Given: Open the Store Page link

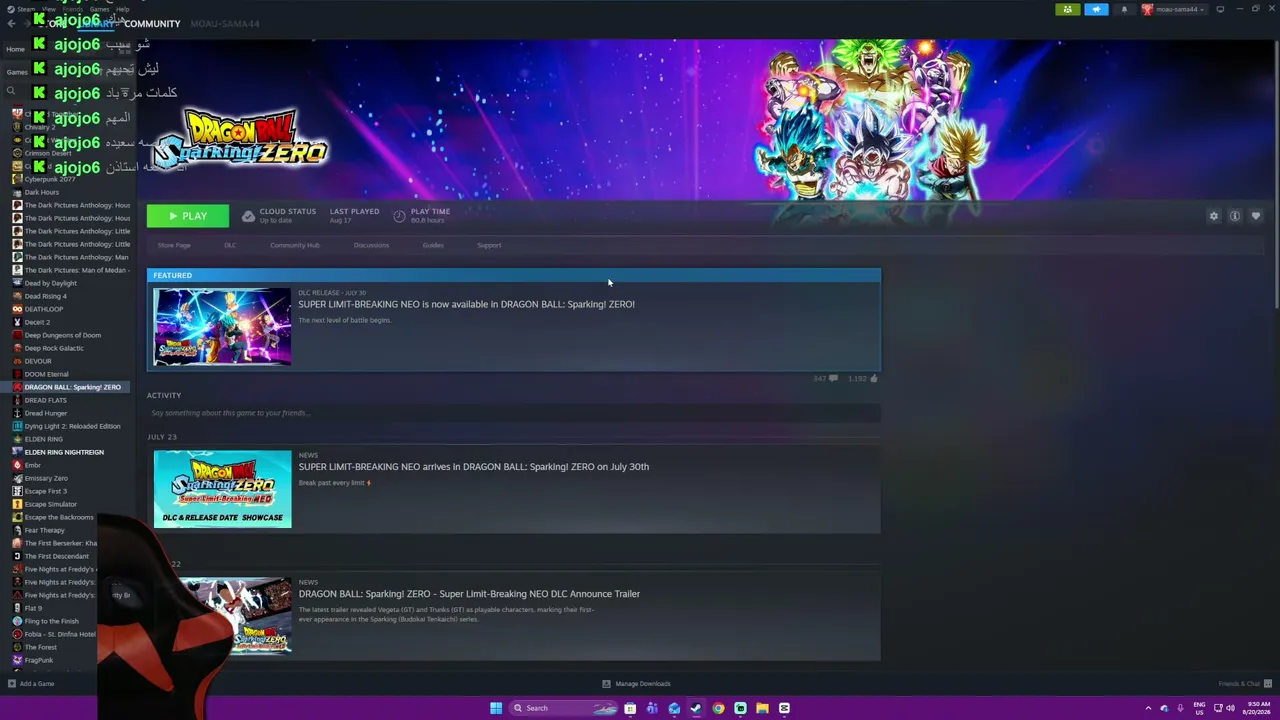Looking at the screenshot, I should [174, 245].
